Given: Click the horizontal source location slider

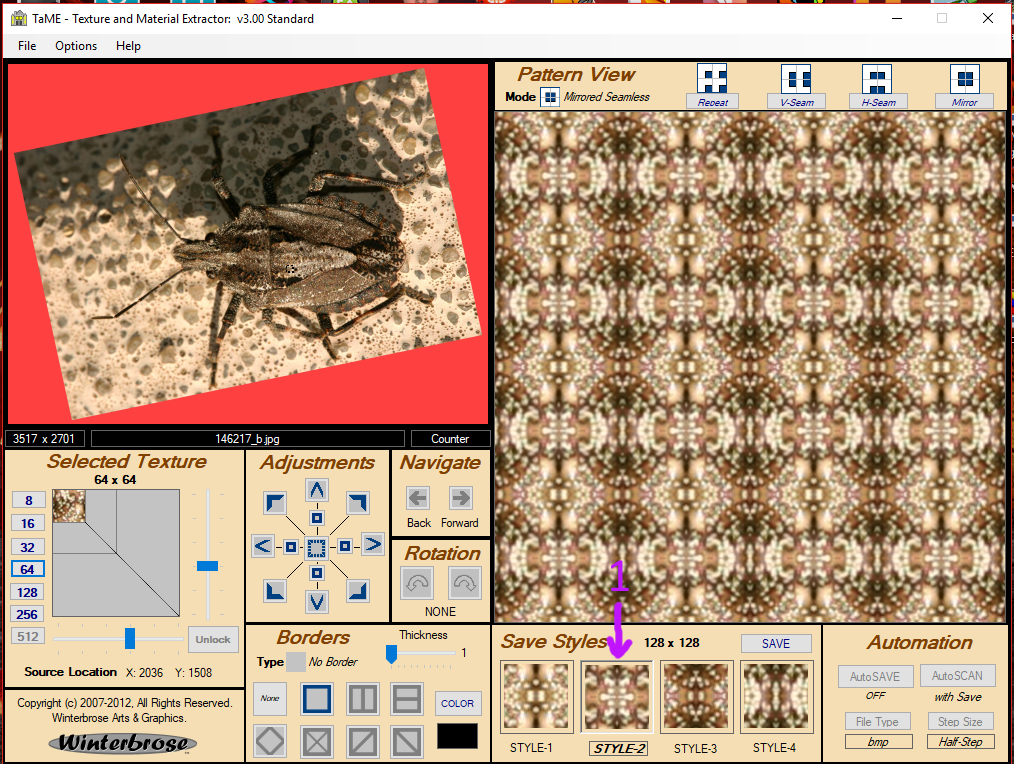Looking at the screenshot, I should [130, 638].
